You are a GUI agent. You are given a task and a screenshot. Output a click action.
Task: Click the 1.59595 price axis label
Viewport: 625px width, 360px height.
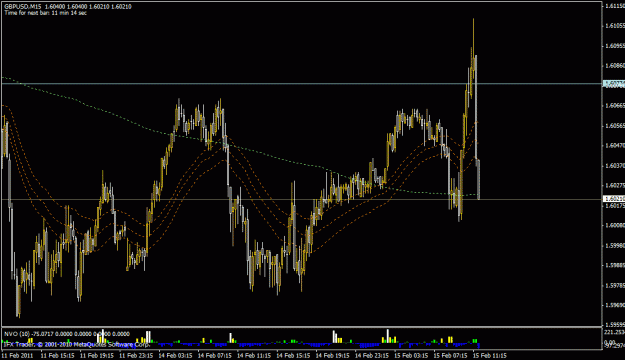pos(615,325)
